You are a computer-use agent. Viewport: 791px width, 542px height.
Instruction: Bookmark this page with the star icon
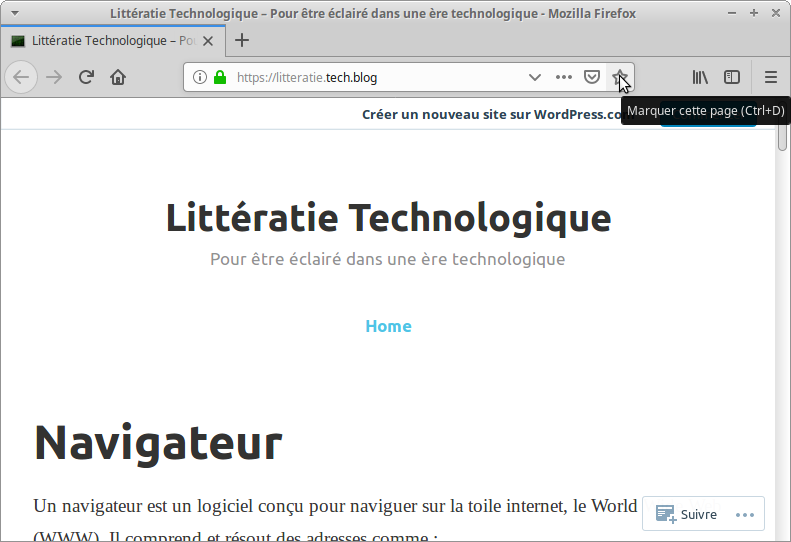(x=620, y=77)
